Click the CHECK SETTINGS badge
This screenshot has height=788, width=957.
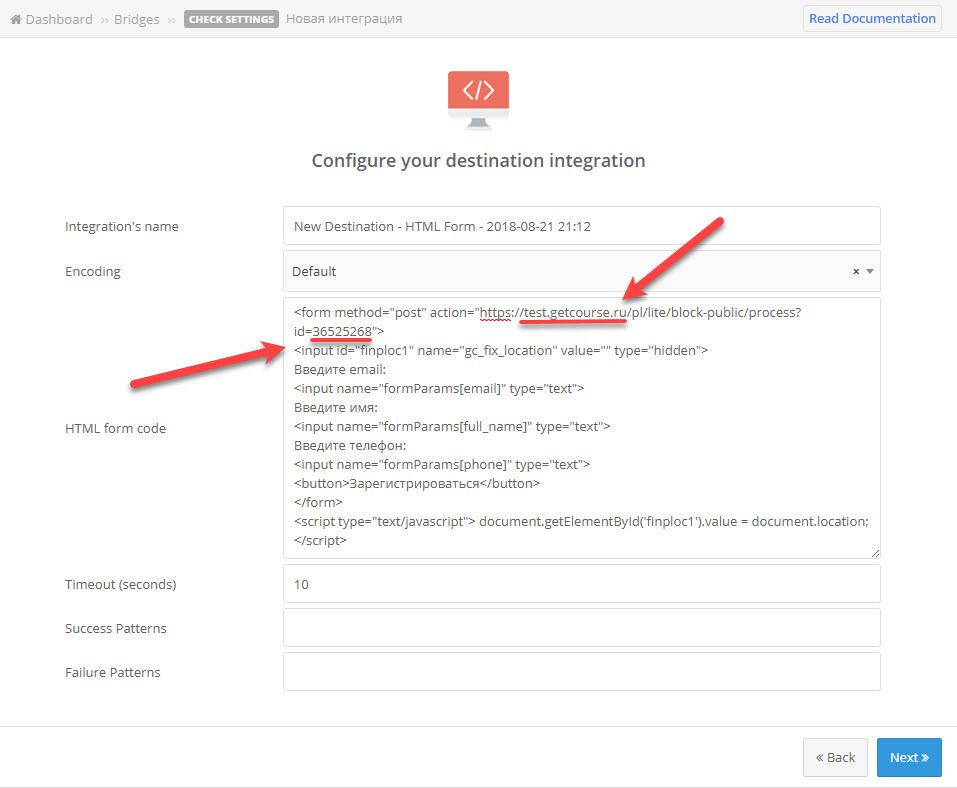[x=231, y=19]
